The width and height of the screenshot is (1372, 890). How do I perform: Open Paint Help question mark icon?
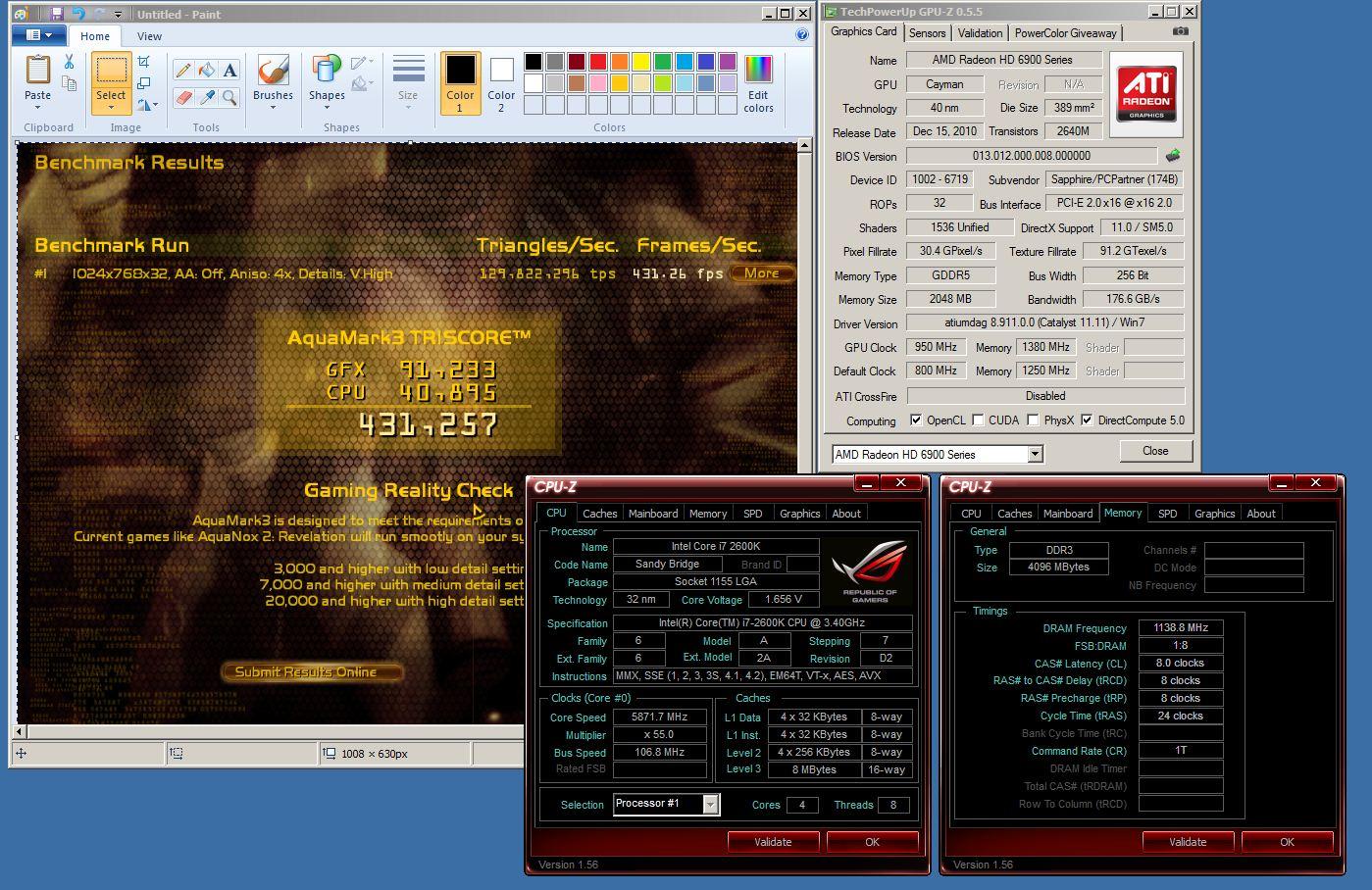[801, 35]
